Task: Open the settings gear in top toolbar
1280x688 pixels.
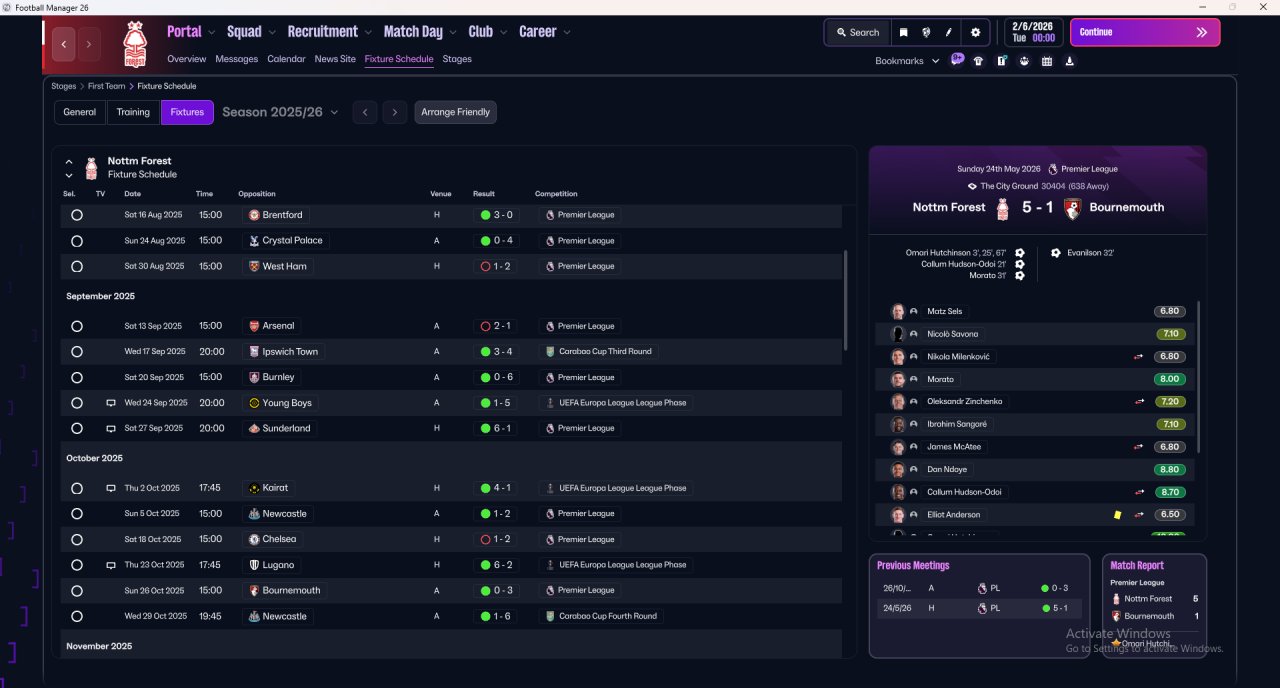Action: click(976, 32)
